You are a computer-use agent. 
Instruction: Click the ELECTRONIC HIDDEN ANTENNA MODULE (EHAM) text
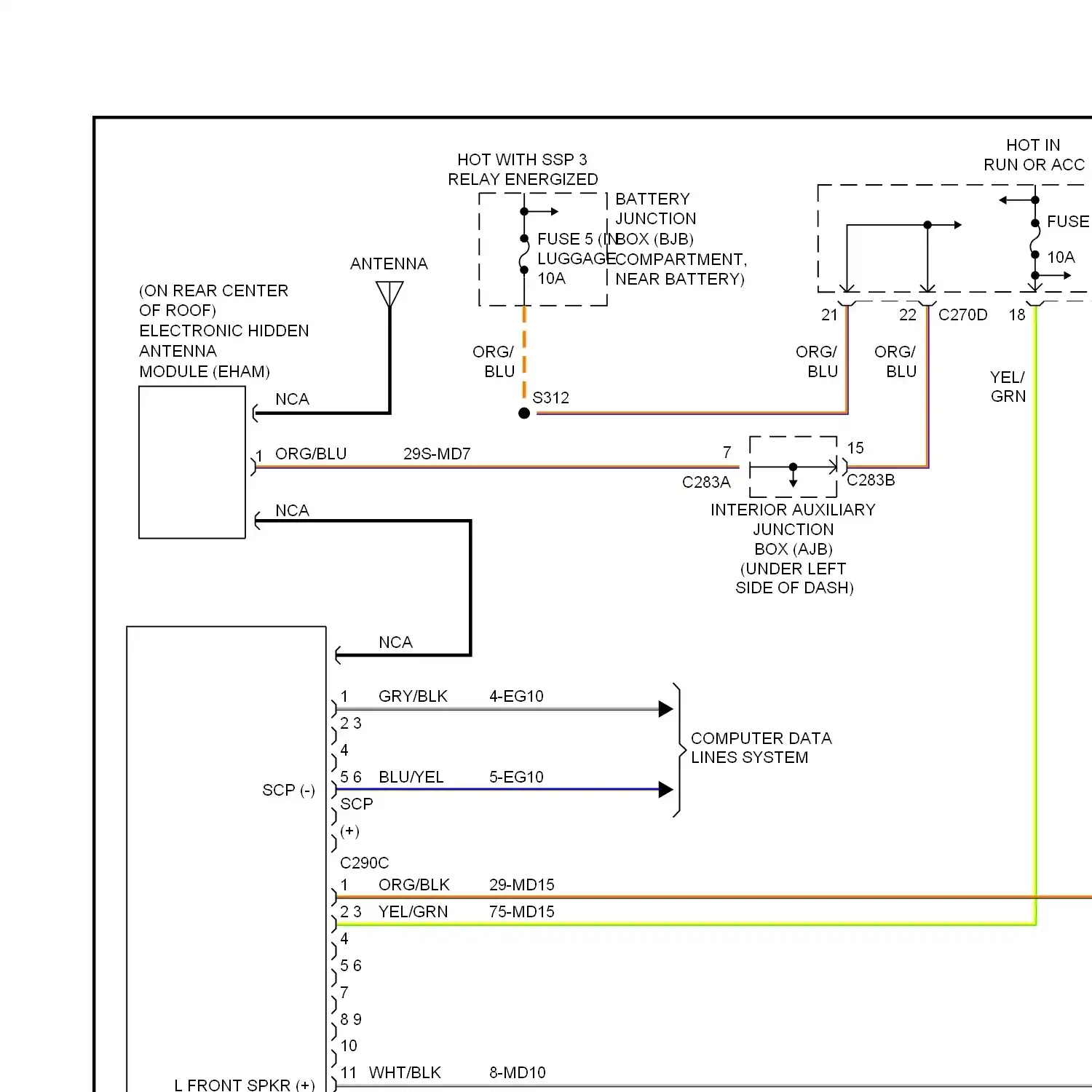(x=223, y=351)
